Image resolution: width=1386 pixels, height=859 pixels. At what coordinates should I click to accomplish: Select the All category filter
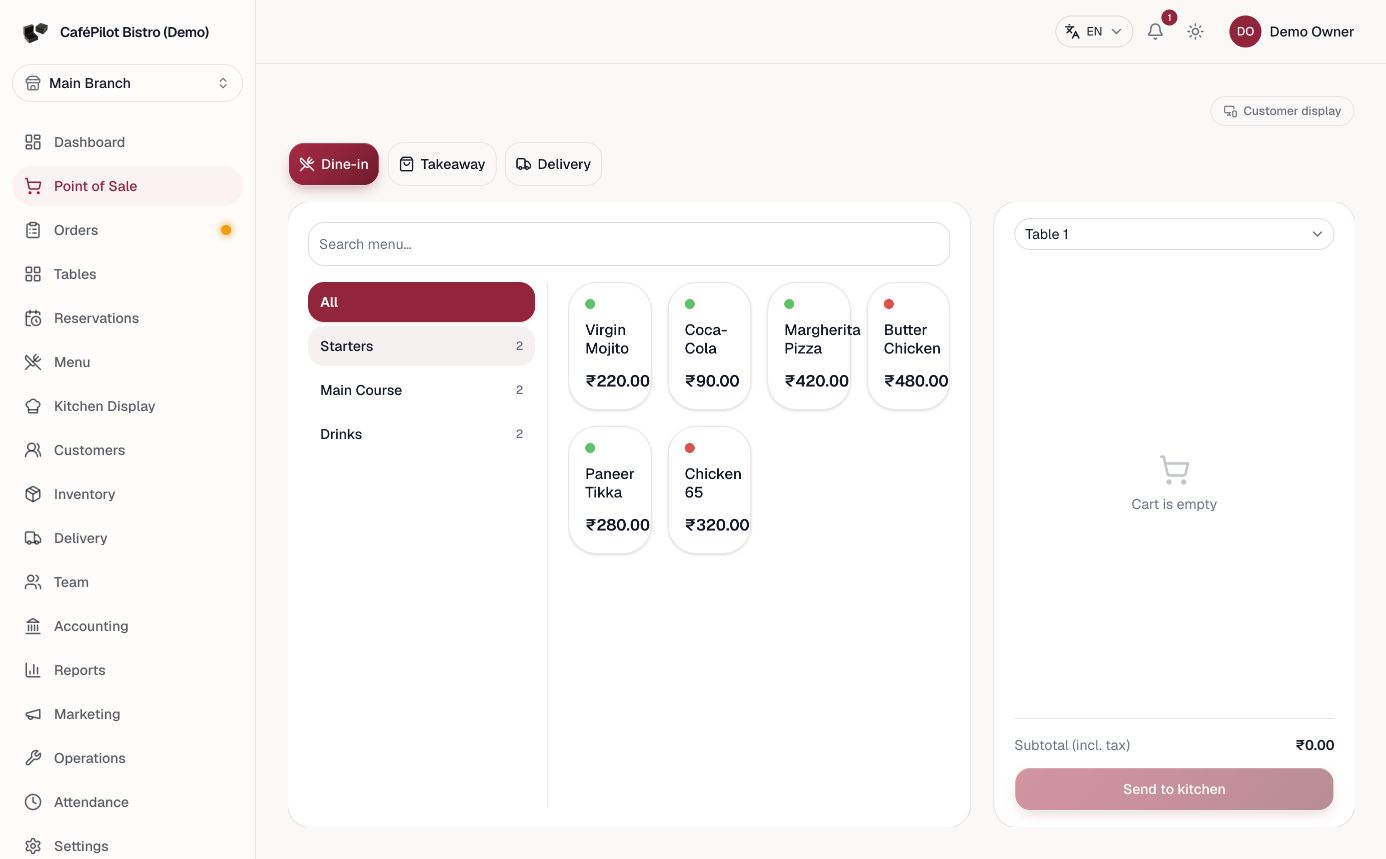pyautogui.click(x=421, y=302)
